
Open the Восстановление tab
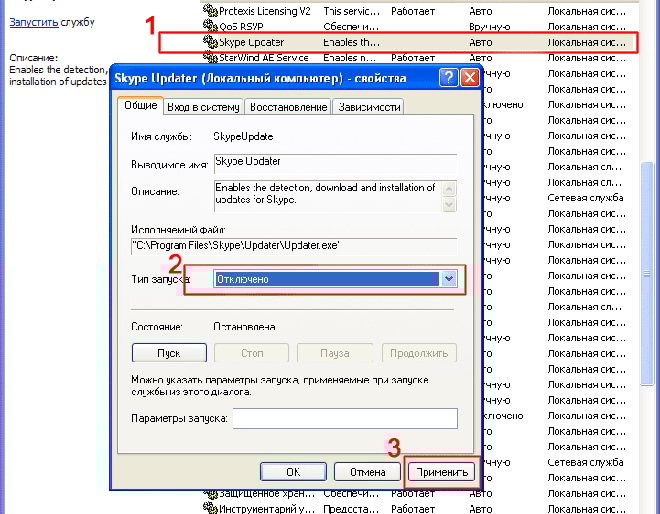(x=288, y=107)
